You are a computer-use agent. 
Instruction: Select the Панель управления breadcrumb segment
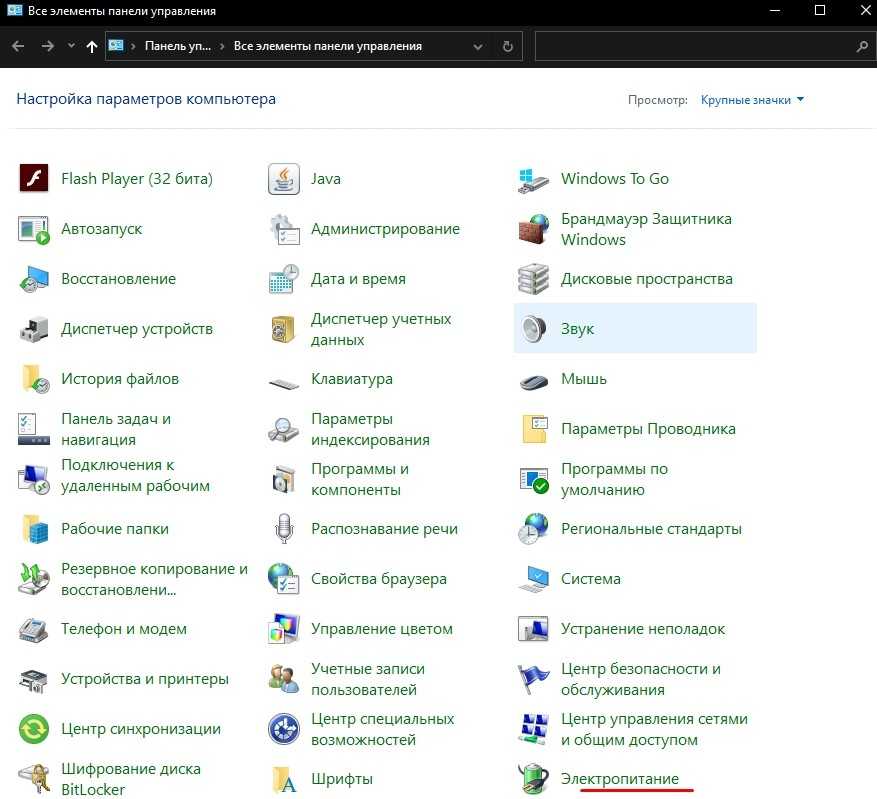(x=177, y=46)
